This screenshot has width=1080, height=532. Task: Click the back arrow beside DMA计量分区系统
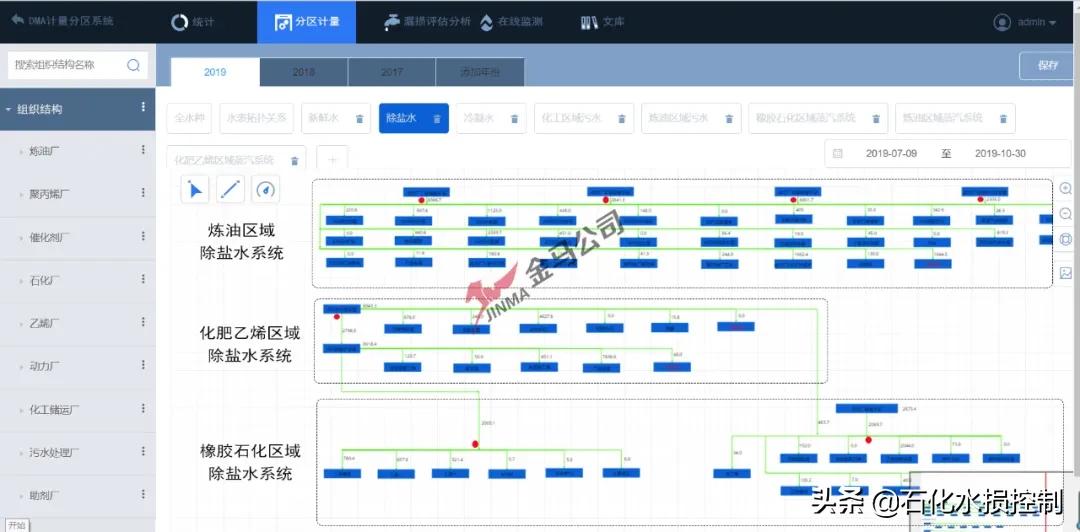[x=17, y=20]
